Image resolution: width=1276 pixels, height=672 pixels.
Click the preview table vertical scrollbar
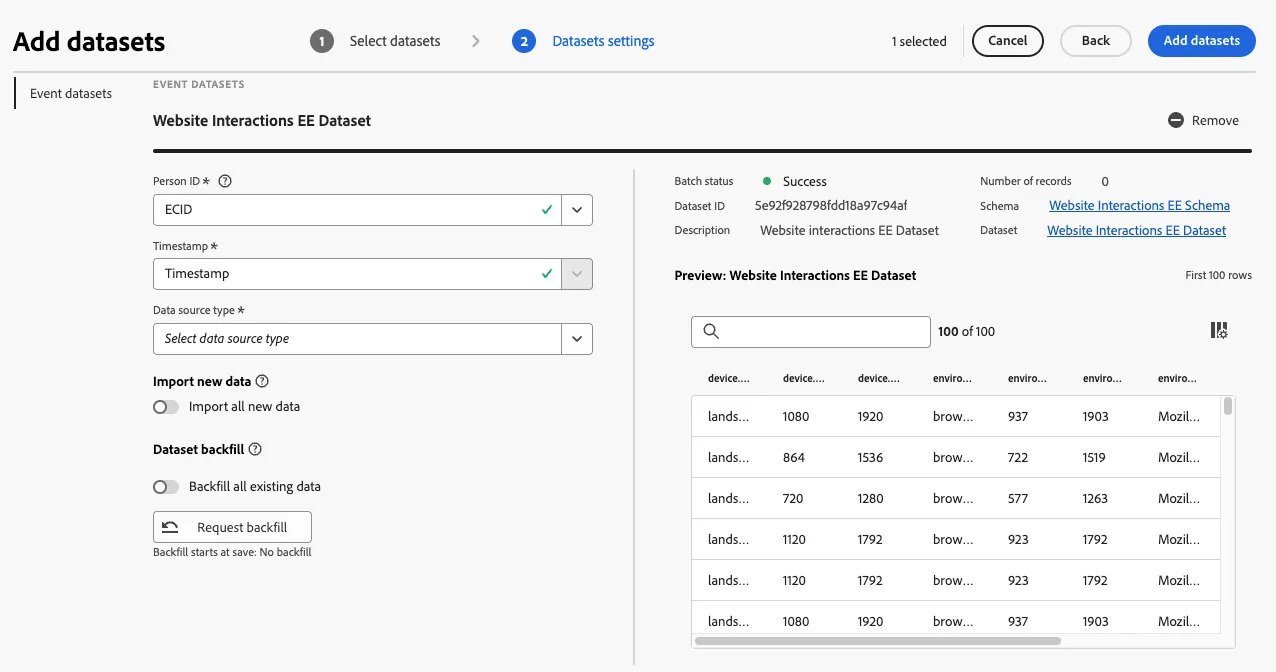[1228, 406]
